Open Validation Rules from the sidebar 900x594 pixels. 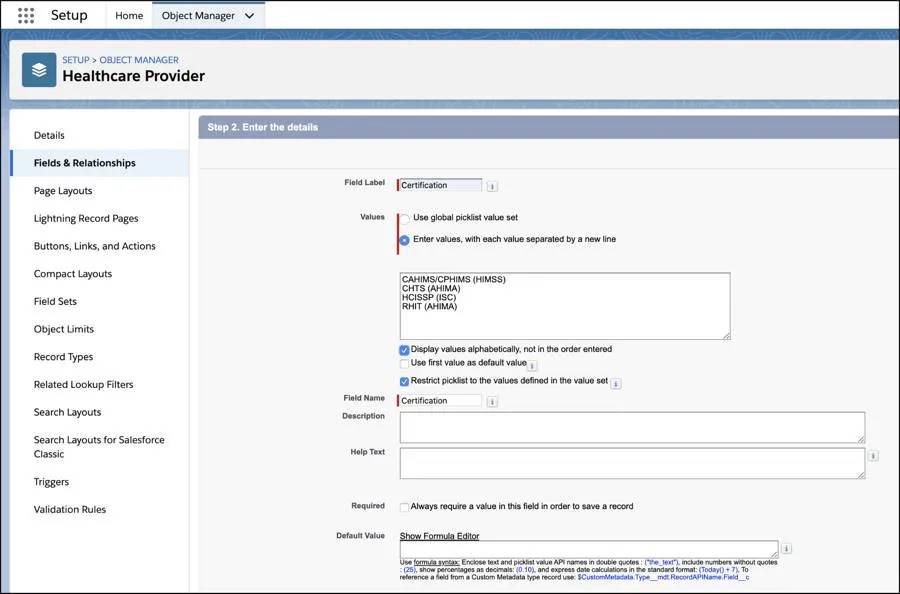(69, 509)
